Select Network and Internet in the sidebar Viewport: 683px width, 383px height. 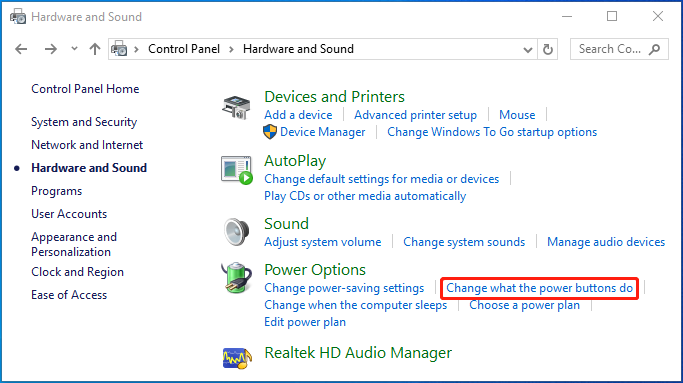[x=87, y=145]
